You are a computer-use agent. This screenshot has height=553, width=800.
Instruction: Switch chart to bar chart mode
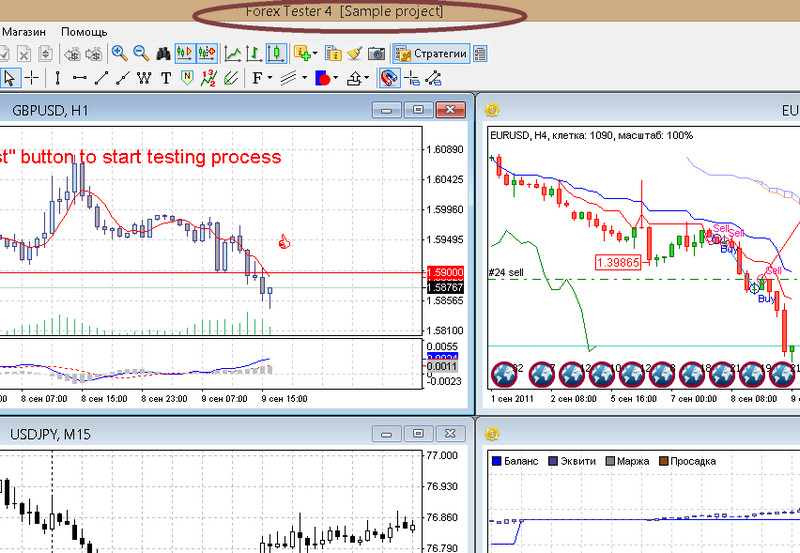254,53
